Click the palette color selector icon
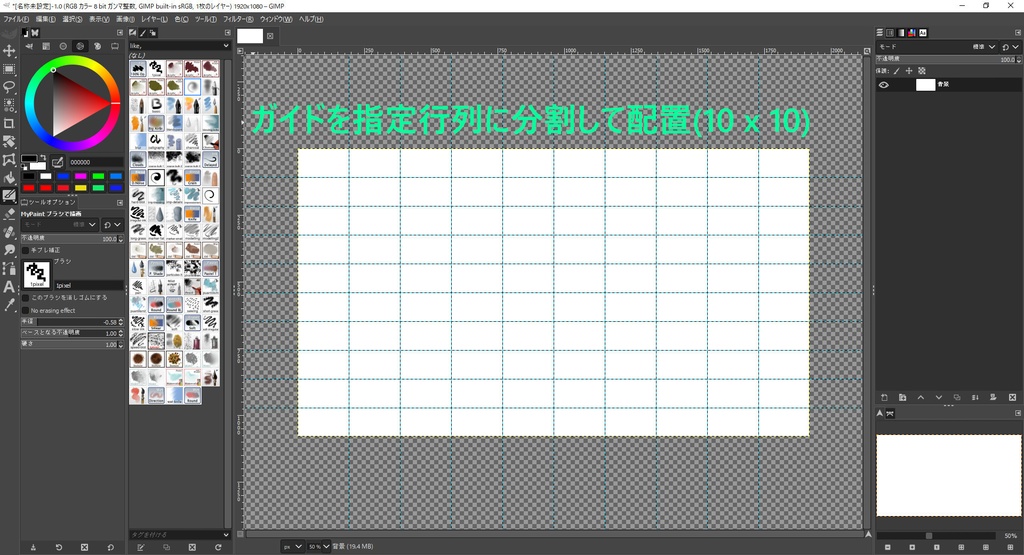The height and width of the screenshot is (555, 1024). [x=97, y=46]
